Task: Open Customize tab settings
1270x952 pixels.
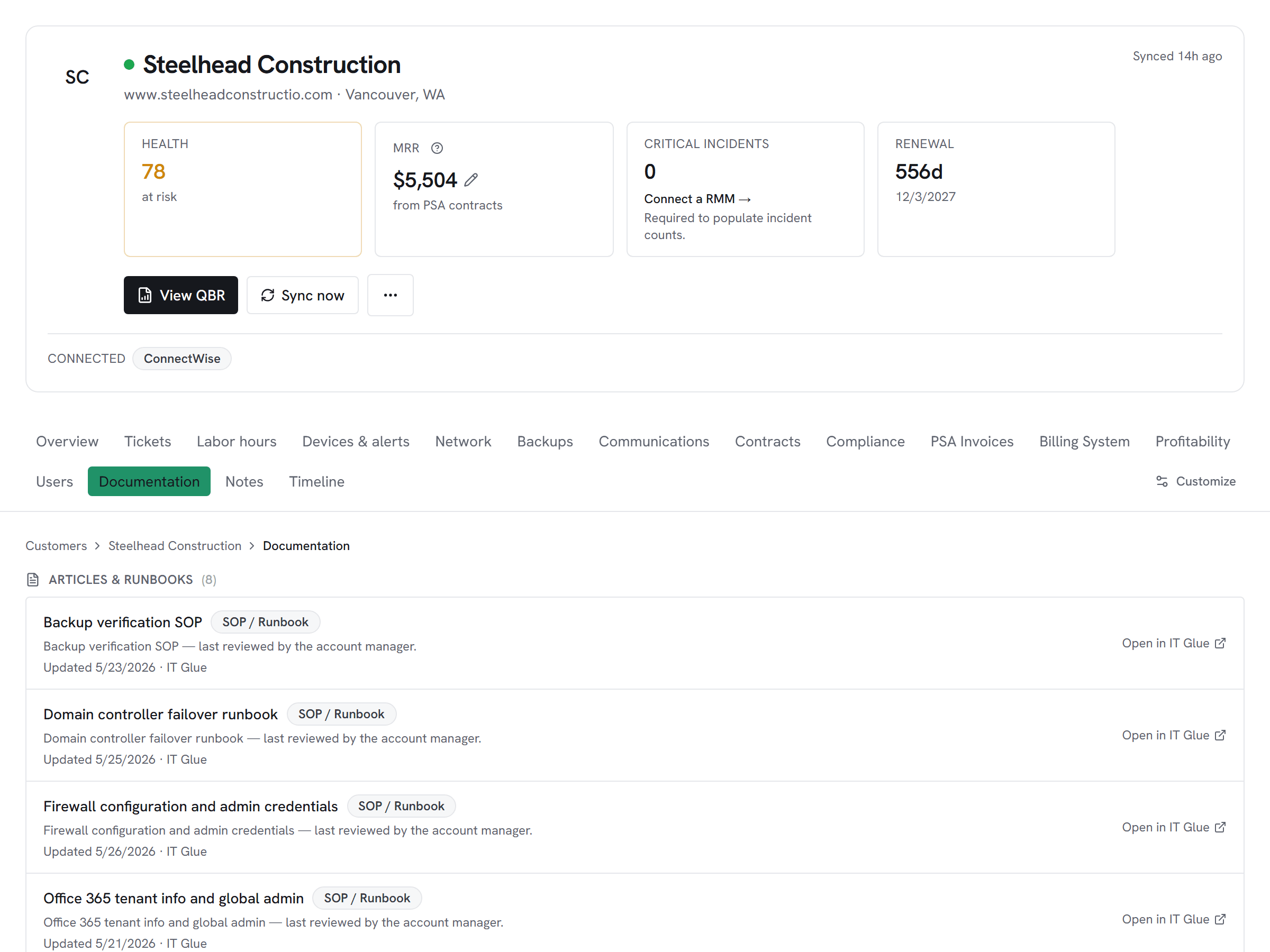Action: (x=1195, y=481)
